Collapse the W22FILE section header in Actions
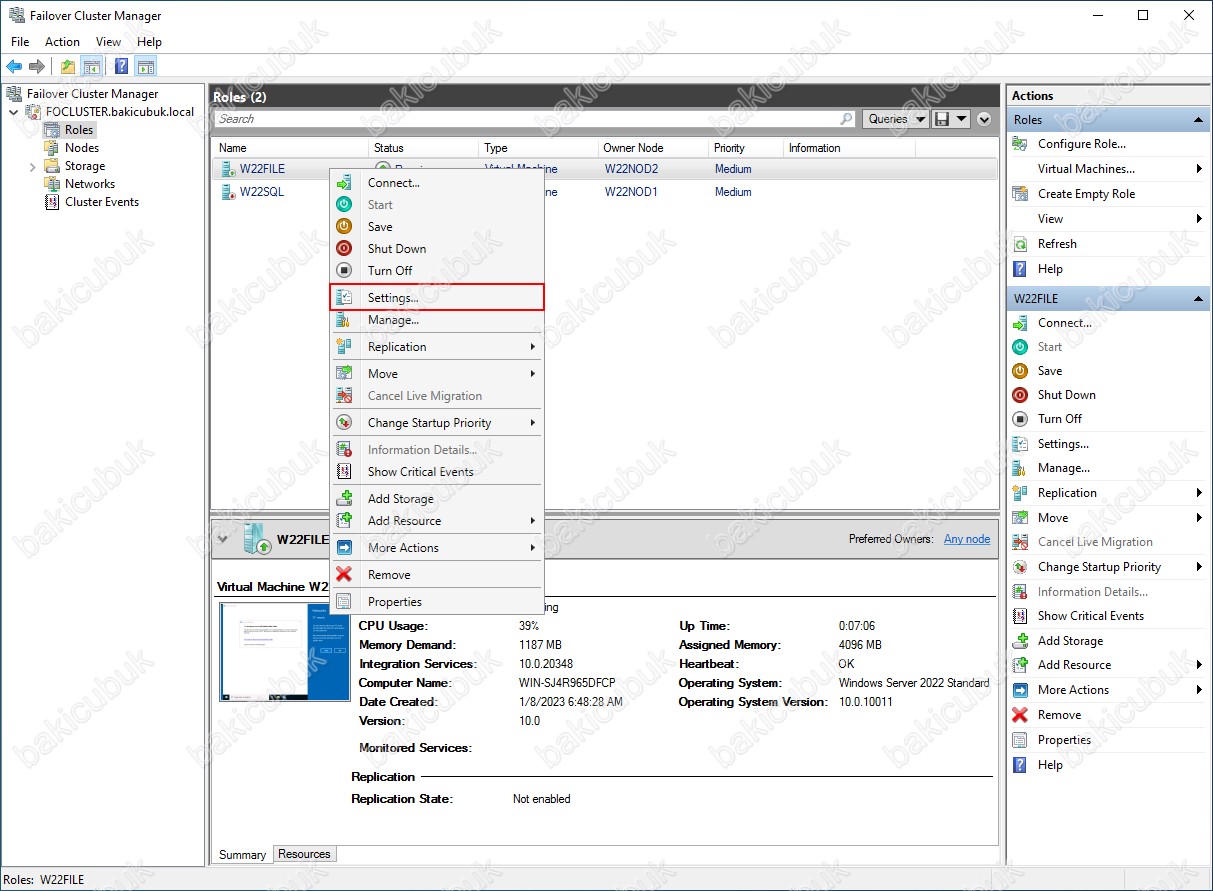Screen dimensions: 1213x891 tap(1199, 299)
